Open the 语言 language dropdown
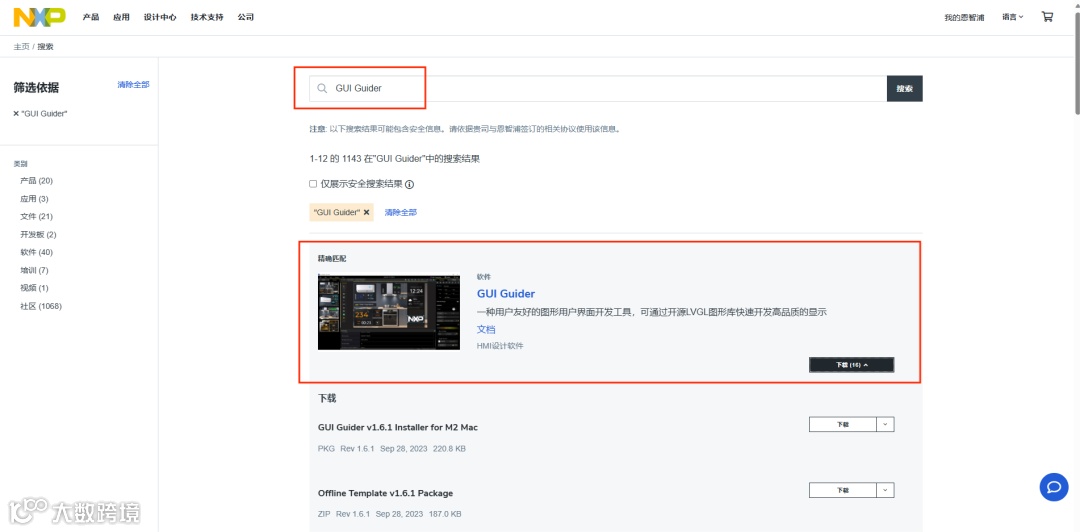The width and height of the screenshot is (1080, 532). click(x=1012, y=17)
